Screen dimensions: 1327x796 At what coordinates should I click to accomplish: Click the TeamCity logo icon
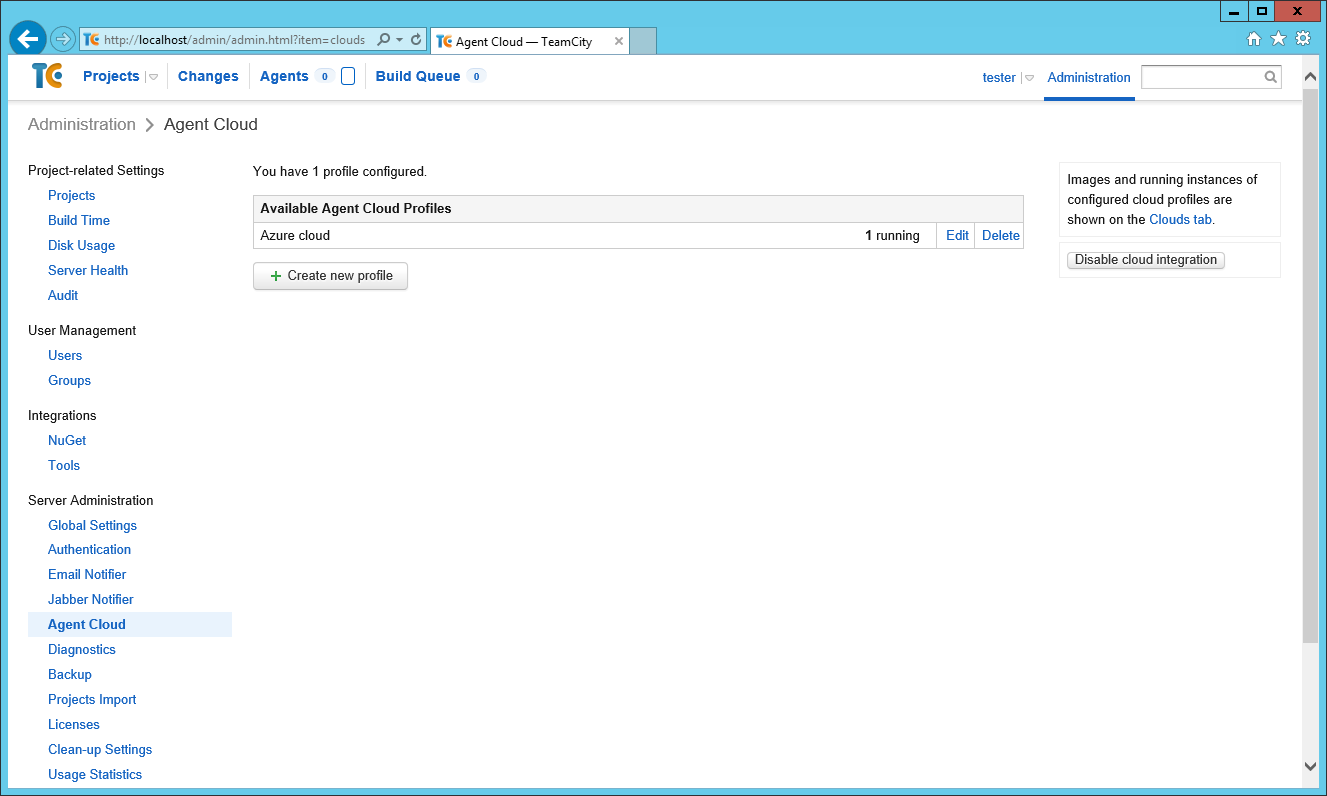(x=47, y=76)
